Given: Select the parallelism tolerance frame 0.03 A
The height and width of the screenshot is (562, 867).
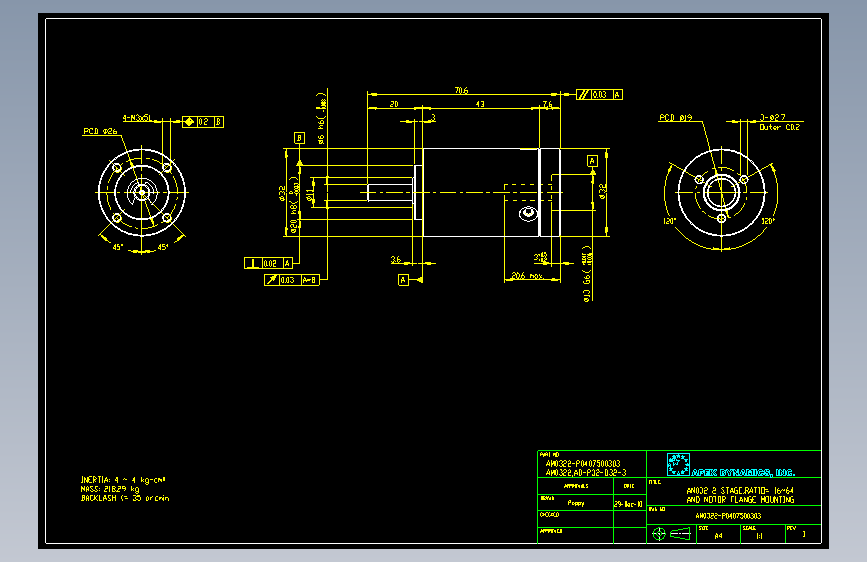Looking at the screenshot, I should pyautogui.click(x=599, y=95).
